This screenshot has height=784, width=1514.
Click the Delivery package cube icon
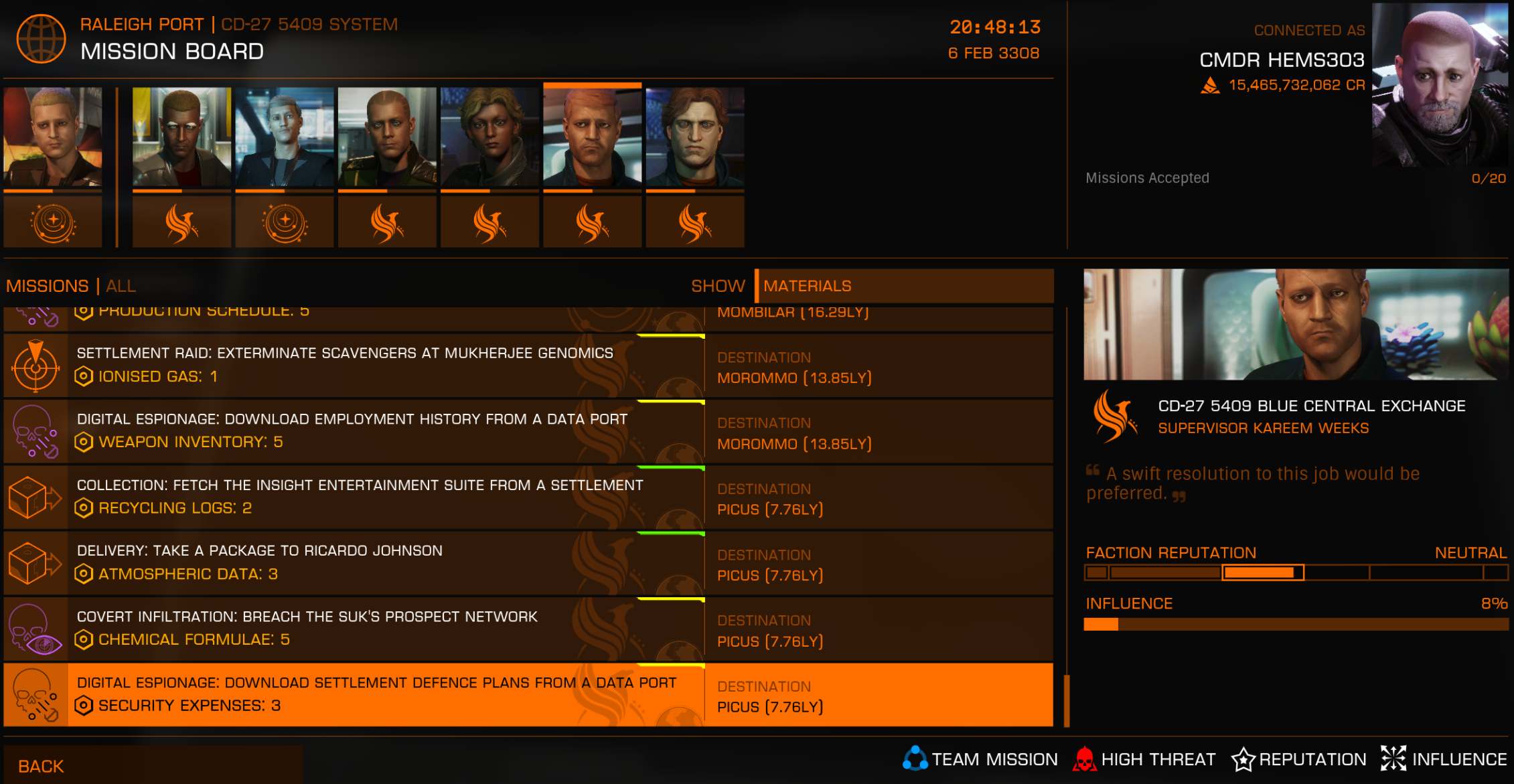tap(35, 563)
